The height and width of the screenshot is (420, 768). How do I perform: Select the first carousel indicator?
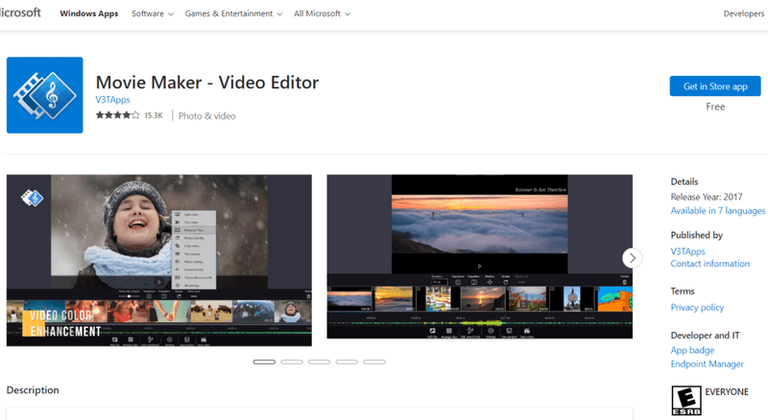pos(264,362)
